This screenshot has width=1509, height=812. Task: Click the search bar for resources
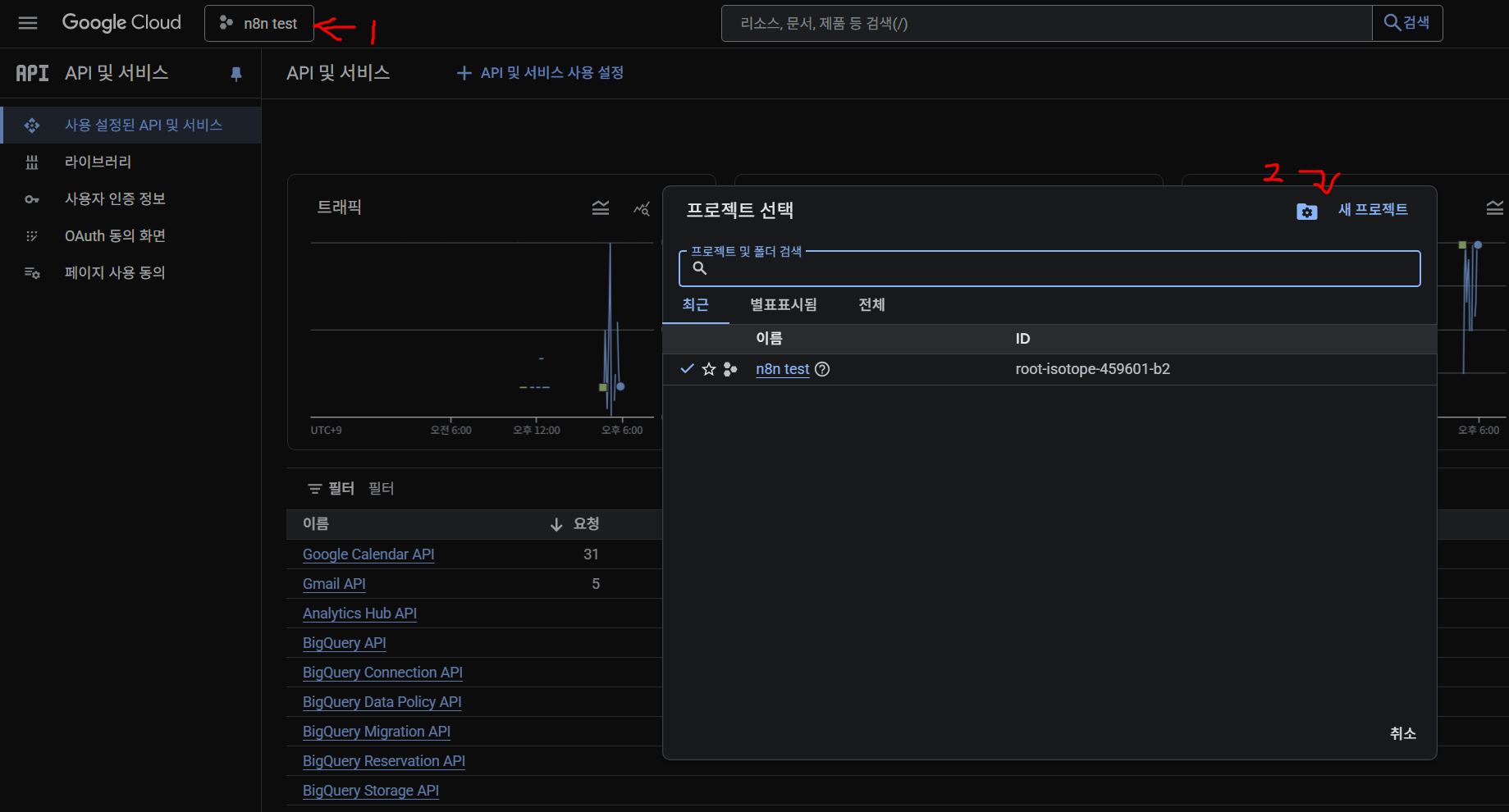[x=1046, y=23]
